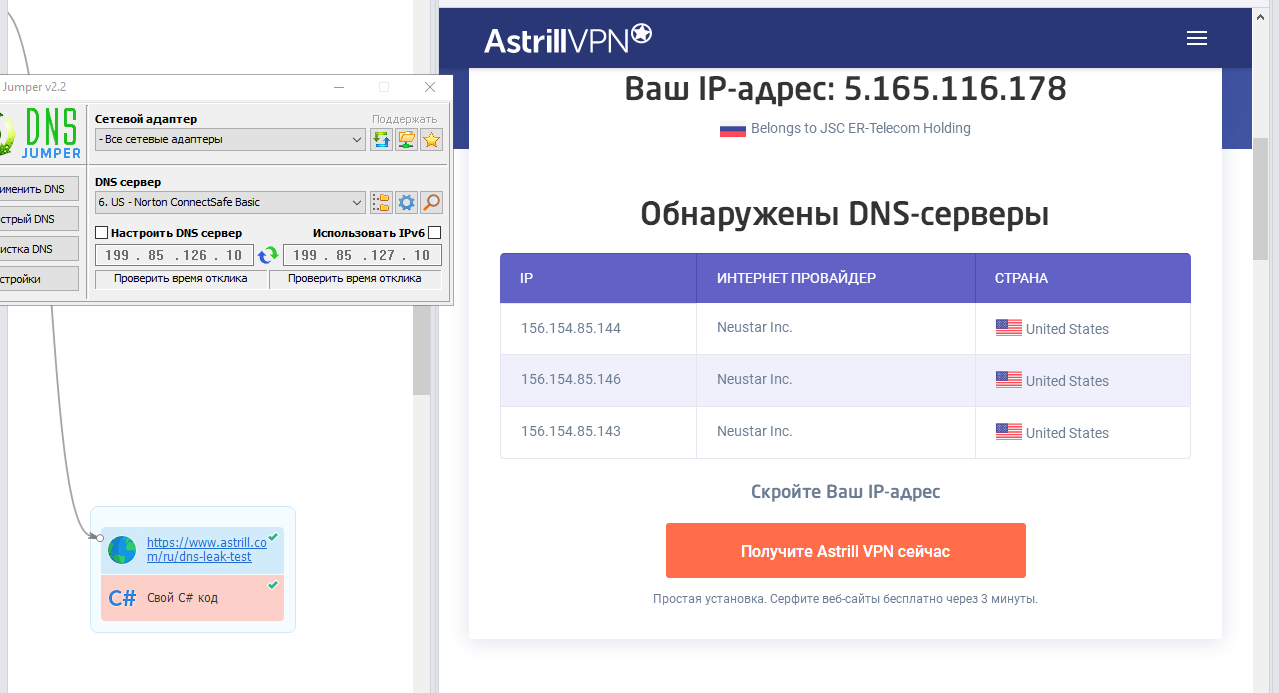The width and height of the screenshot is (1279, 693).
Task: Click the Ваш IP-адрес: 5.165.116.178 heading
Action: point(846,89)
